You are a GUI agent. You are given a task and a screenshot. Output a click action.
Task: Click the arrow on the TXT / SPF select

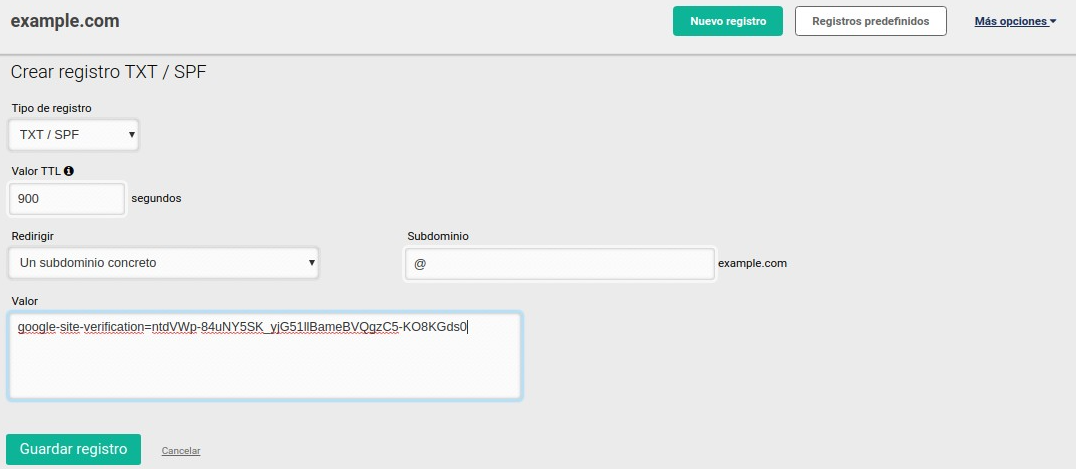click(x=131, y=135)
